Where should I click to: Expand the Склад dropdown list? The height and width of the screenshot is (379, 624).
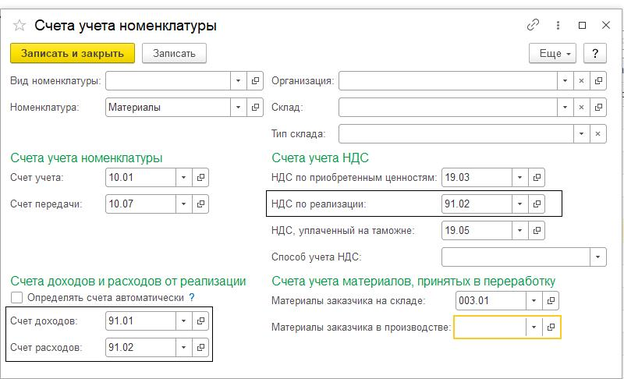565,107
